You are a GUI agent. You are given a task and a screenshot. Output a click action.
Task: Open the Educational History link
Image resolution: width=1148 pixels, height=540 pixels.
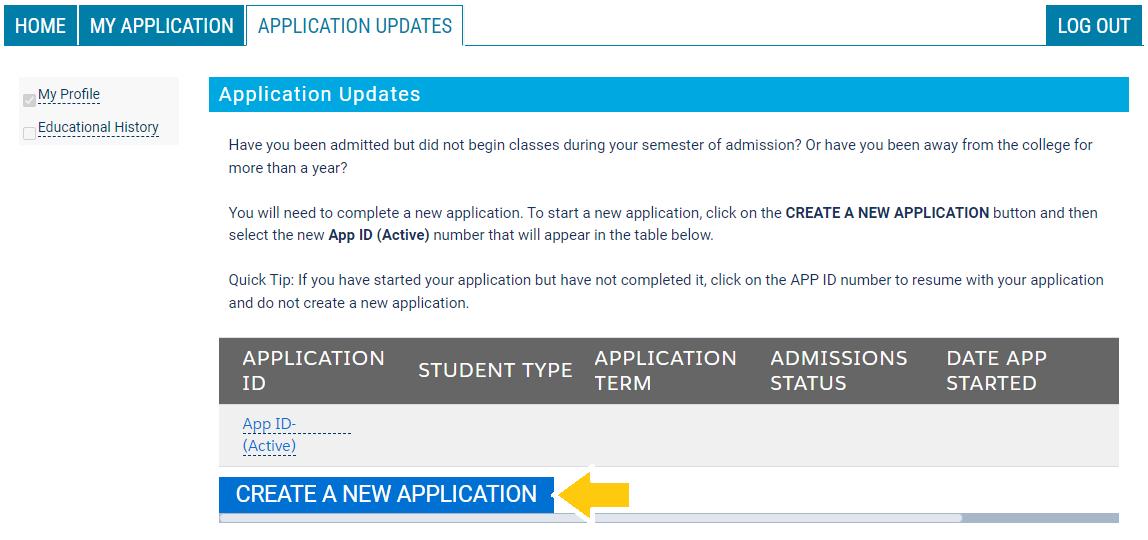(x=98, y=128)
